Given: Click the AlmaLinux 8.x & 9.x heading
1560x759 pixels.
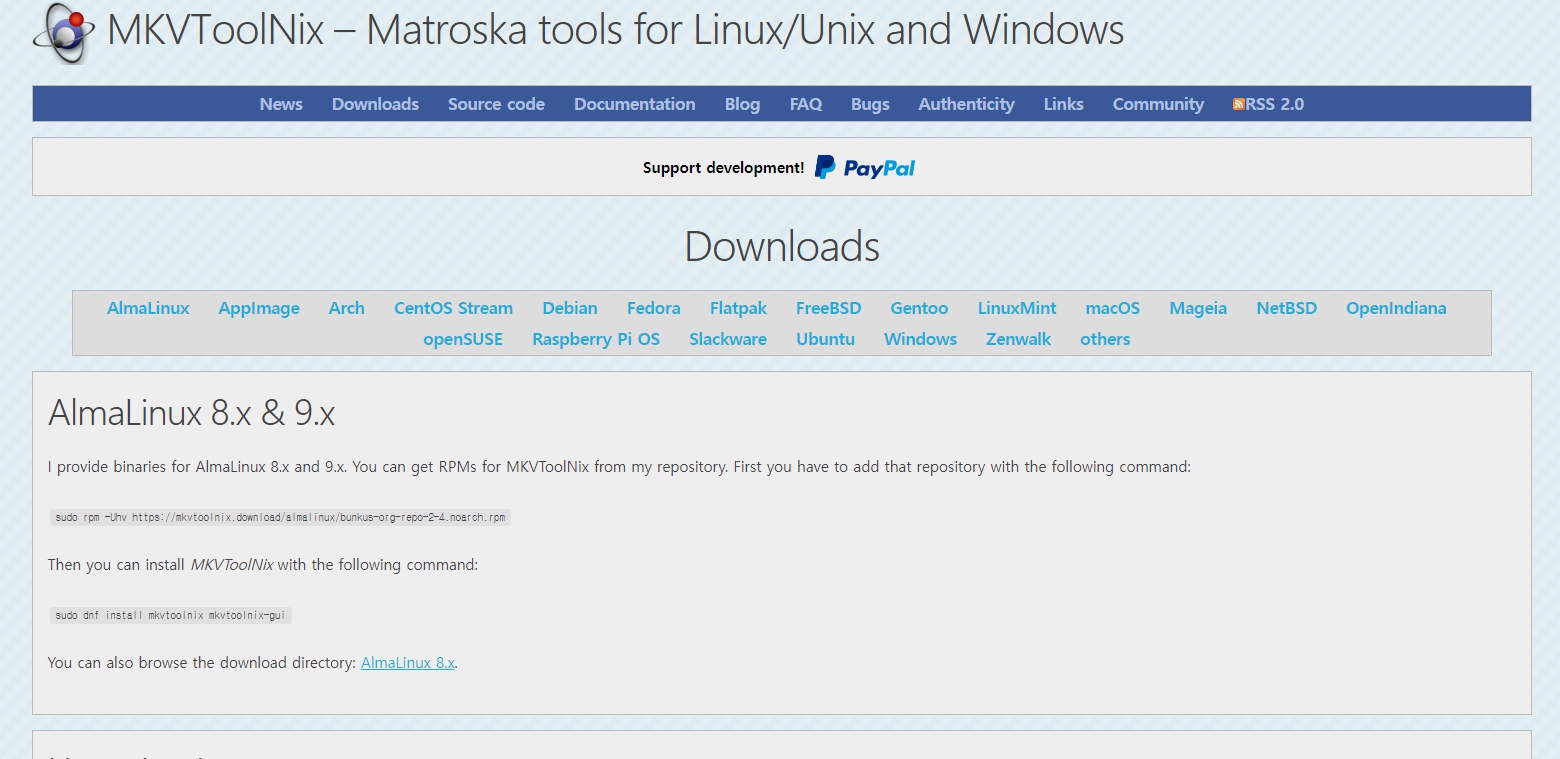Looking at the screenshot, I should (191, 412).
